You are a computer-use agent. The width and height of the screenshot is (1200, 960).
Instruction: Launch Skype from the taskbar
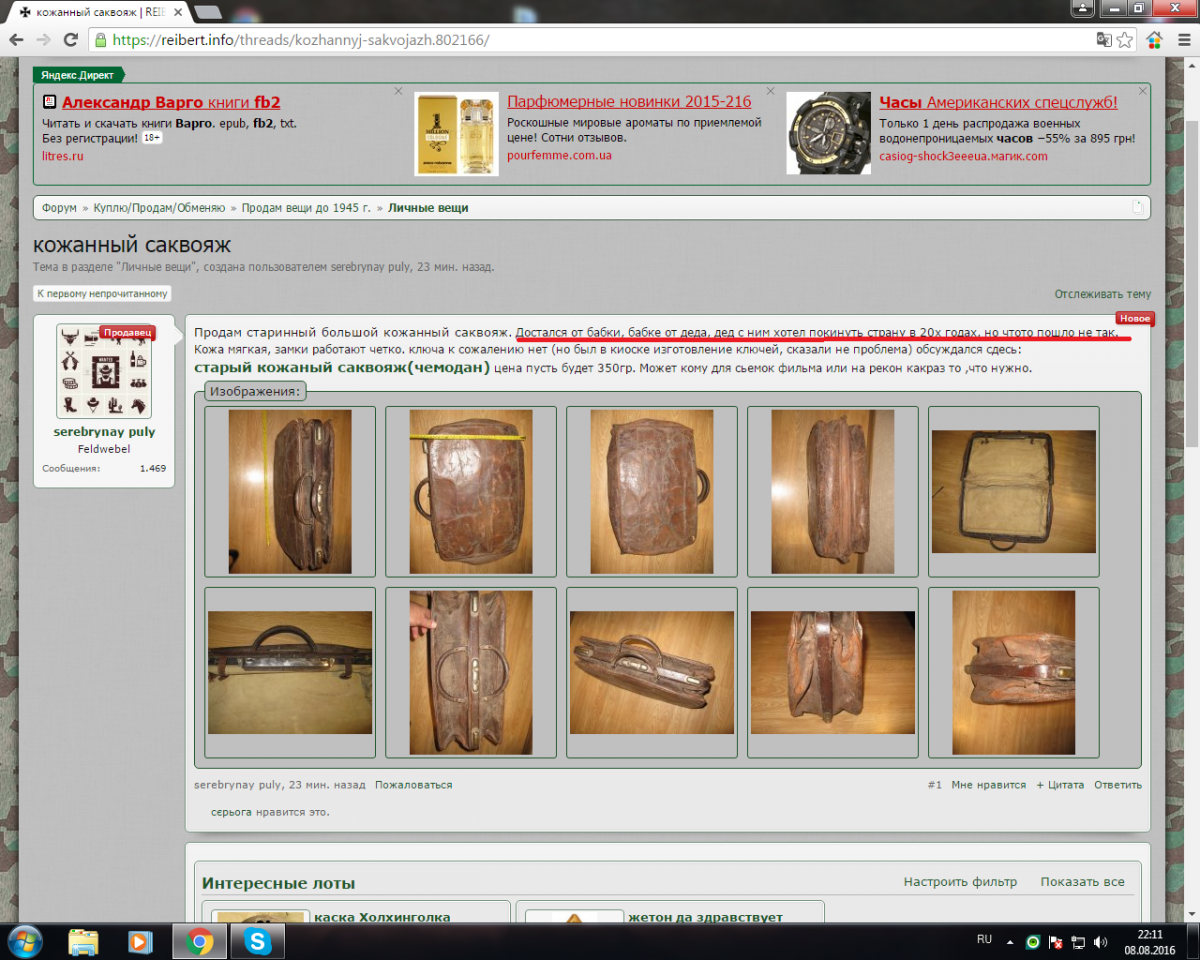coord(258,941)
